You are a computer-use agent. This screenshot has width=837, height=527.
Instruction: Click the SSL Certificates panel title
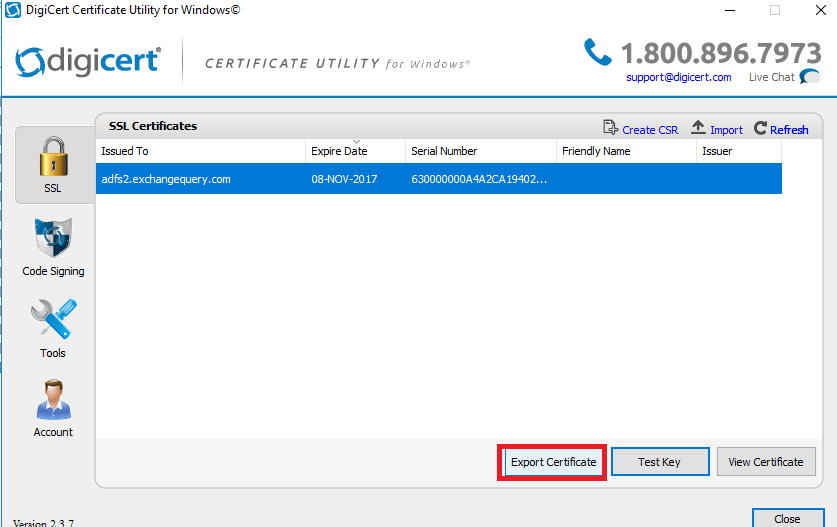point(153,126)
